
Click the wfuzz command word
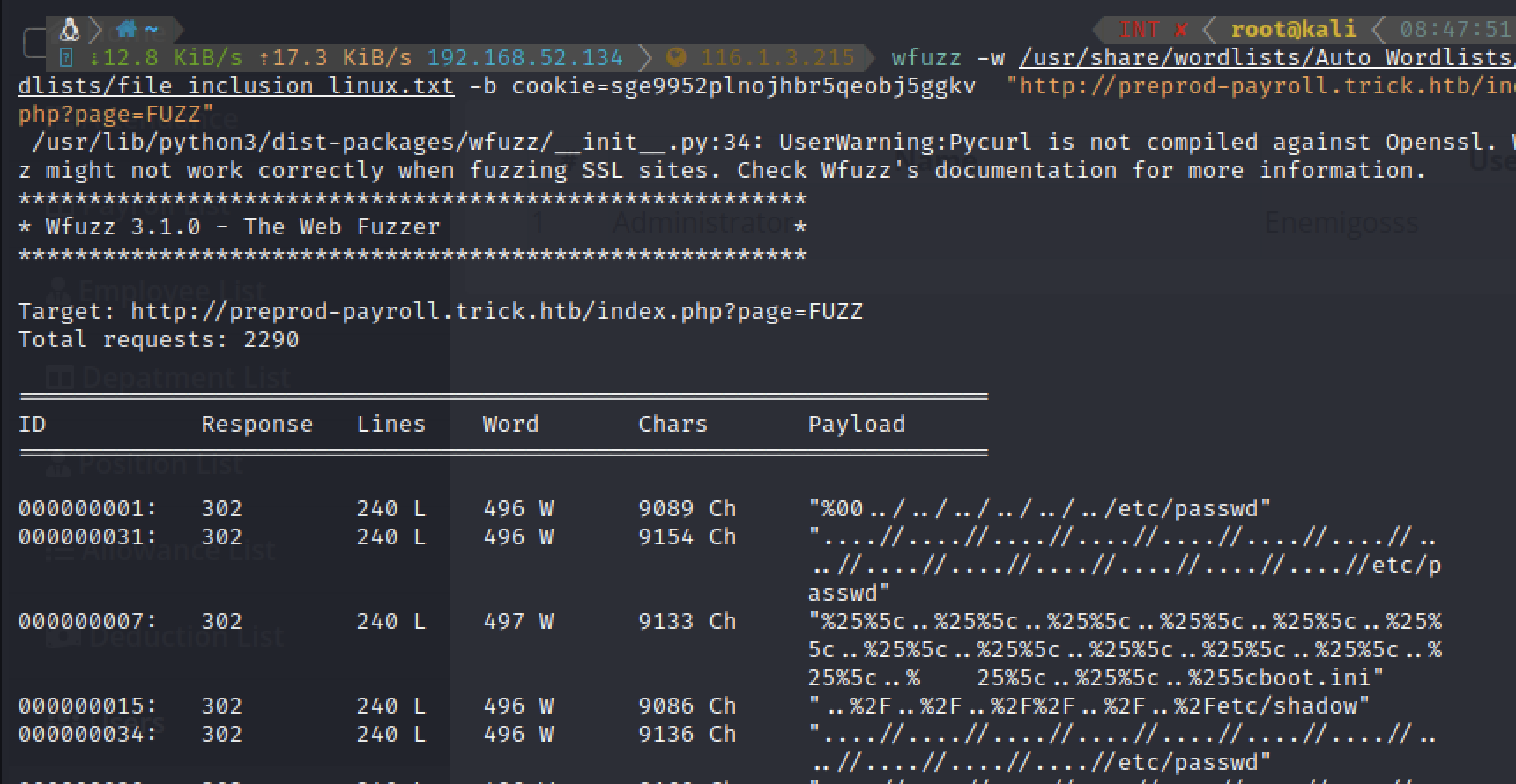coord(926,58)
